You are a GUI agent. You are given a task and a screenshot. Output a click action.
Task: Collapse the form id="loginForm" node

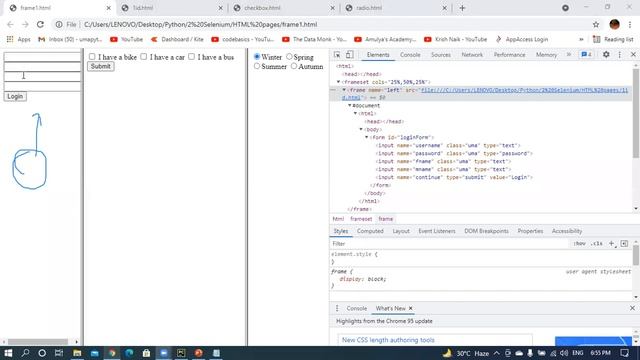(x=367, y=137)
